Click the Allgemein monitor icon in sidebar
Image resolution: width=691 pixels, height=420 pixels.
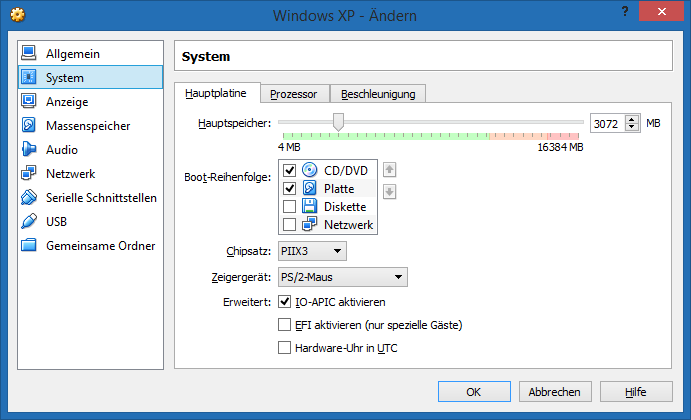point(29,53)
